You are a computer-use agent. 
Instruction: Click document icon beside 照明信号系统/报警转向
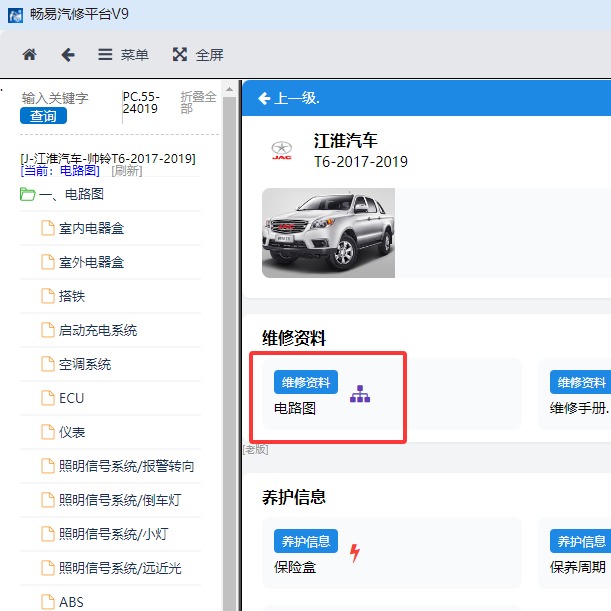point(48,466)
